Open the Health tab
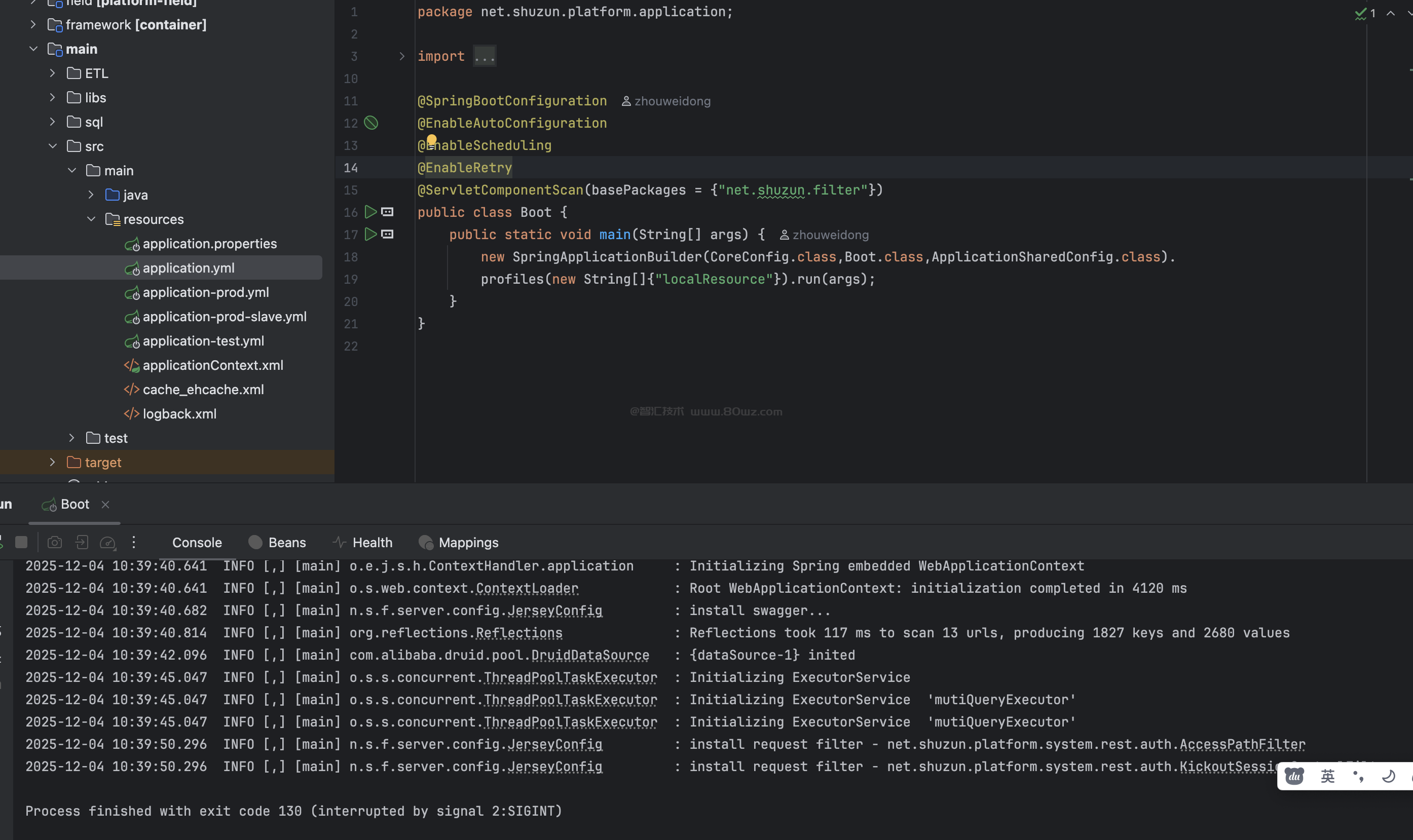 click(x=362, y=542)
